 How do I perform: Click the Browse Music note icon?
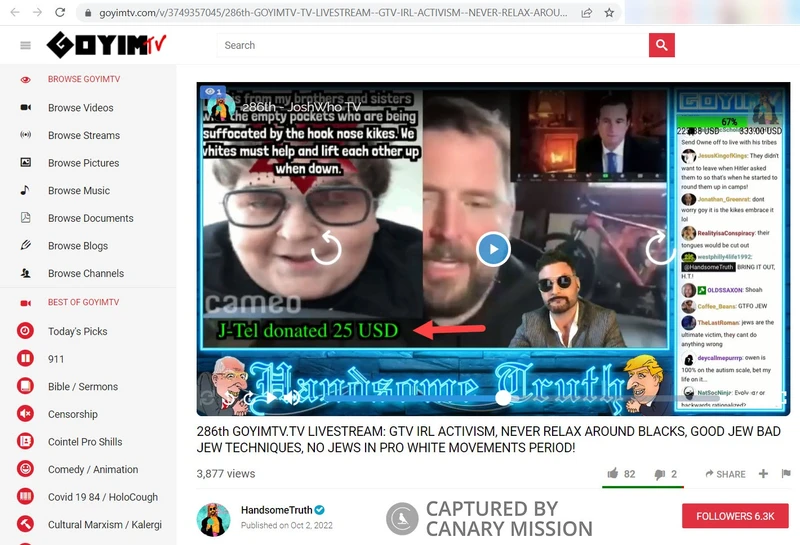coord(25,191)
